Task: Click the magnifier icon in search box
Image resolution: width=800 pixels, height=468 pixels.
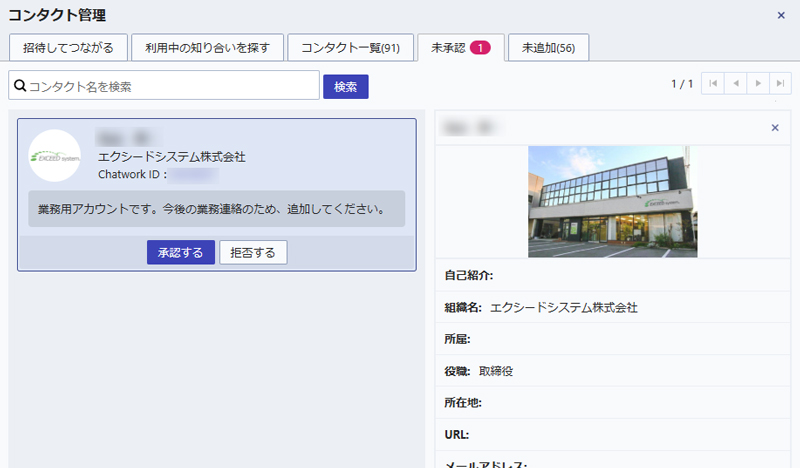Action: point(20,85)
